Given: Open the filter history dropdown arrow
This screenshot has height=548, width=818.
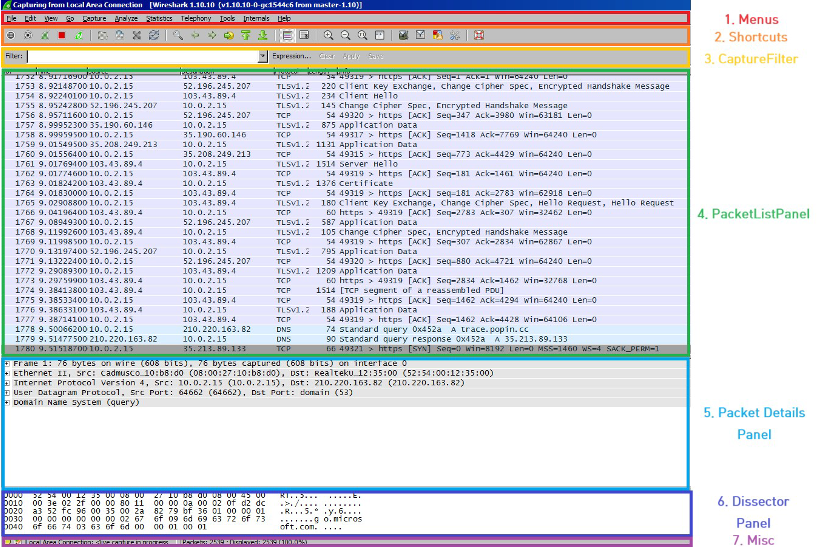Looking at the screenshot, I should click(x=263, y=56).
